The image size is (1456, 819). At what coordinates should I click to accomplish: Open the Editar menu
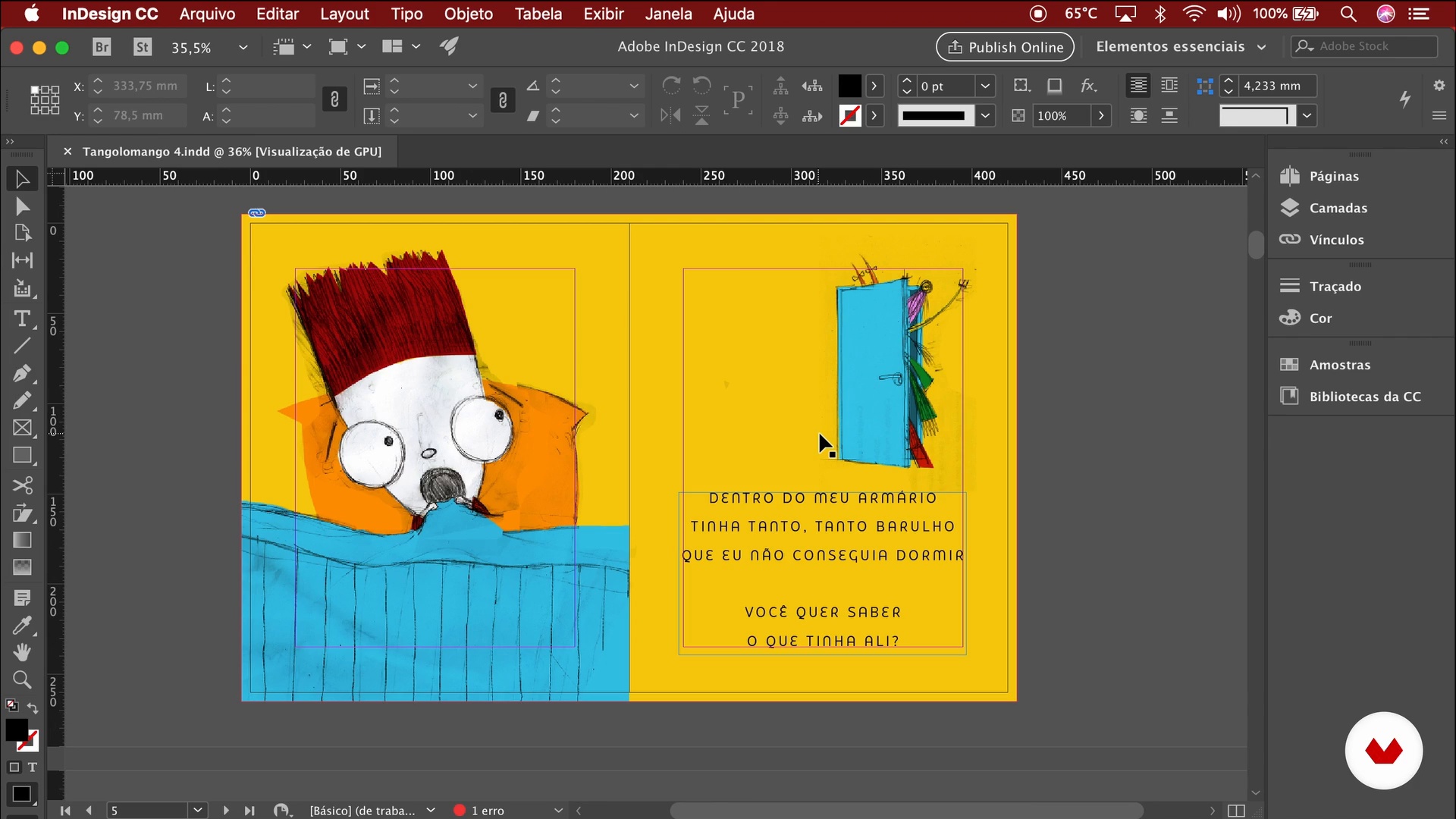coord(278,14)
